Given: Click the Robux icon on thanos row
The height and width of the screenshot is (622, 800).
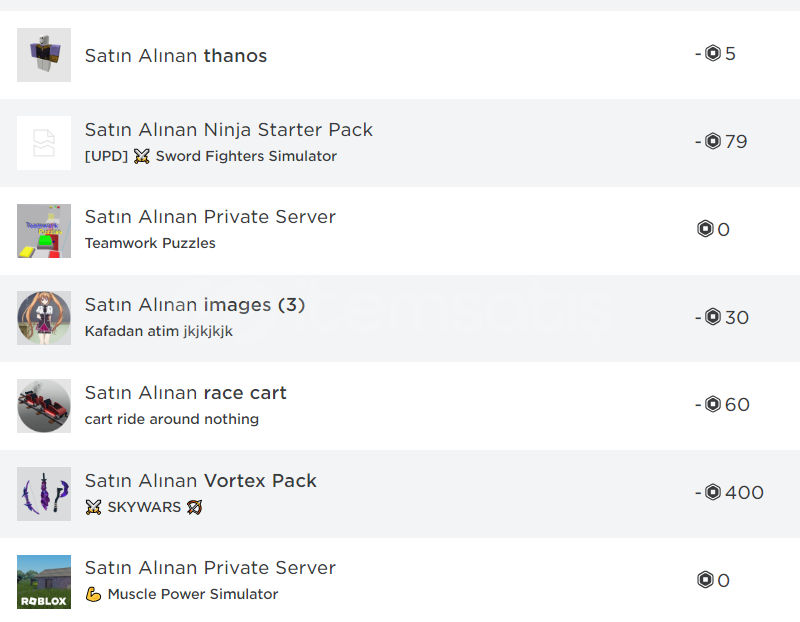Looking at the screenshot, I should point(713,53).
